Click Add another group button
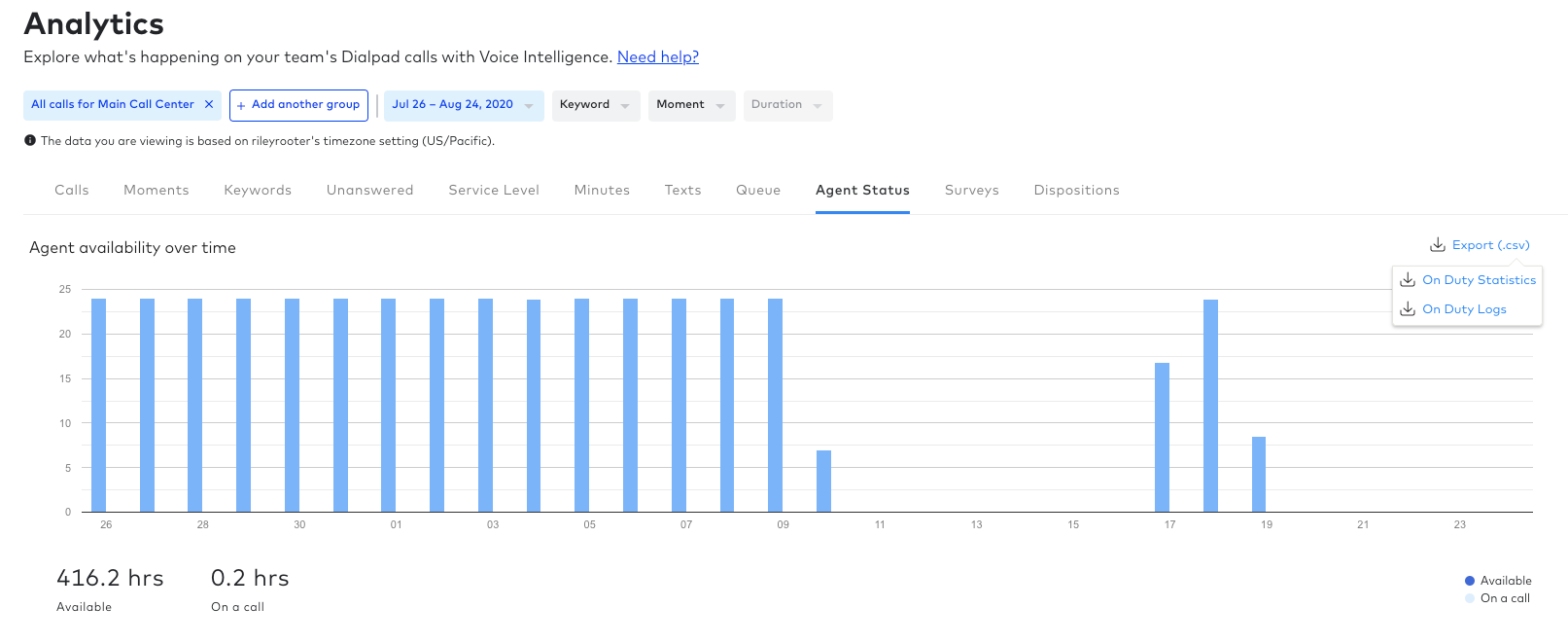This screenshot has width=1568, height=644. point(298,105)
